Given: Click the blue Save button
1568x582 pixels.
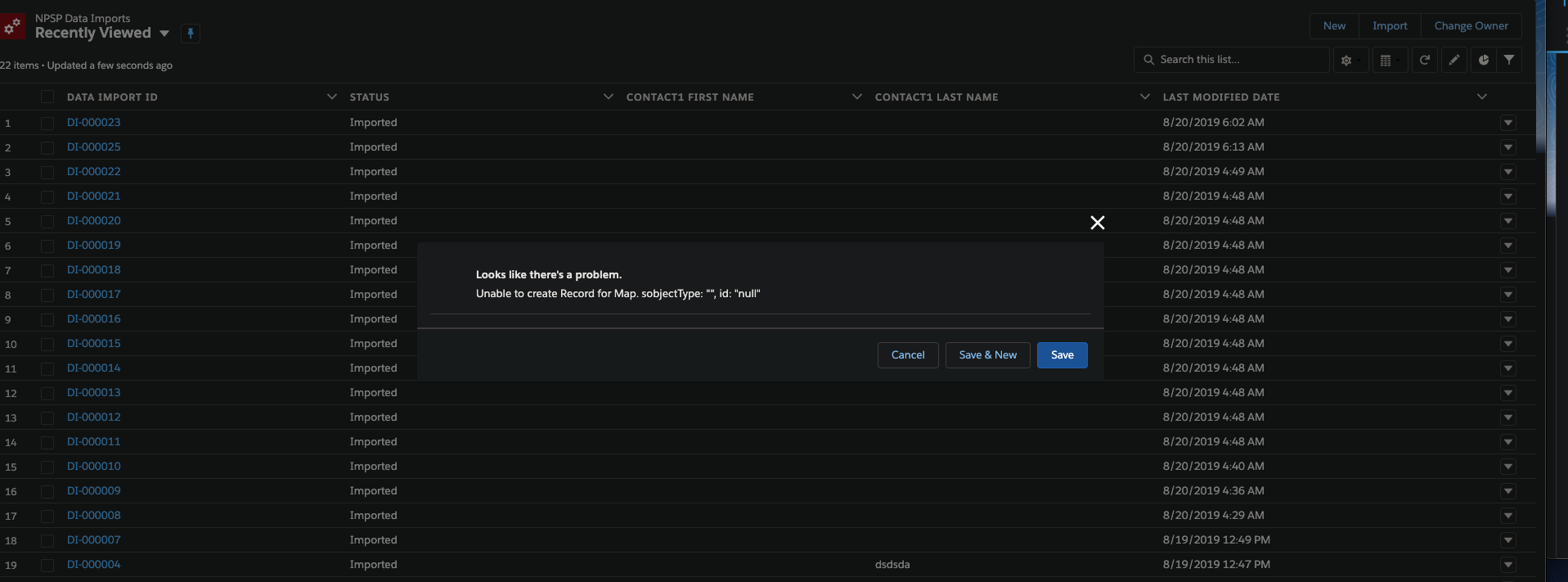Looking at the screenshot, I should click(x=1063, y=355).
